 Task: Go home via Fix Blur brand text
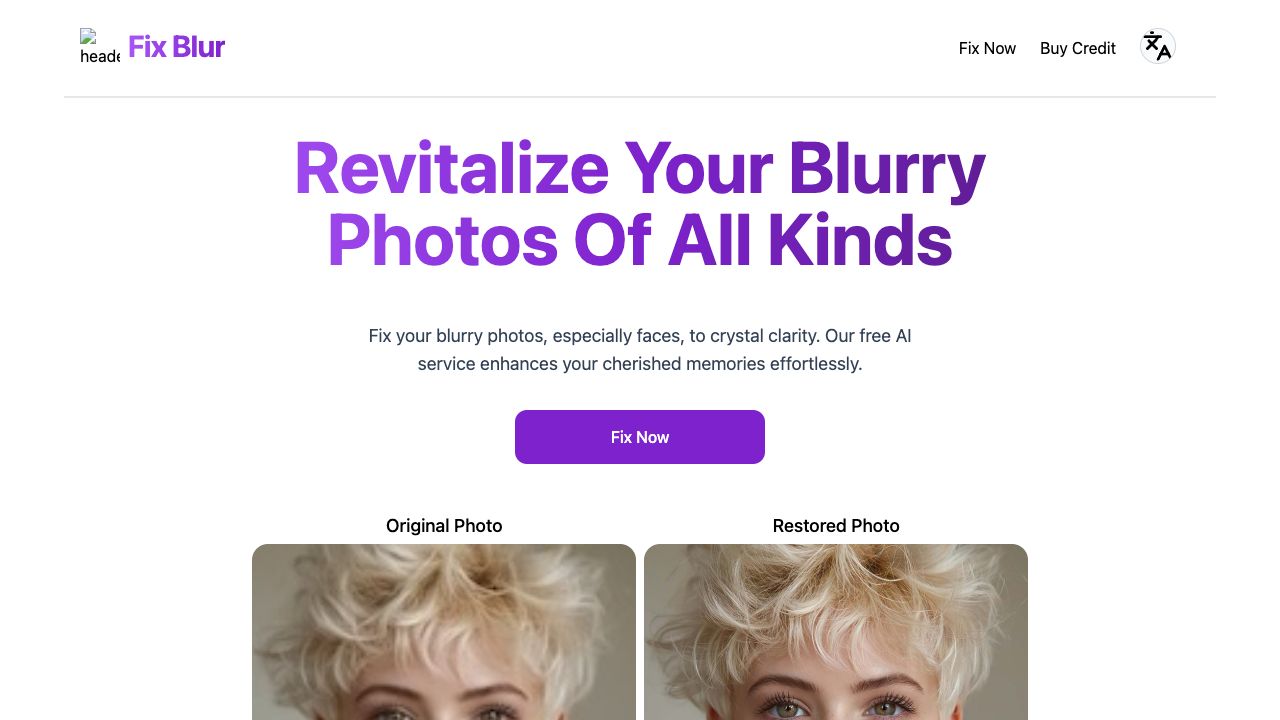tap(176, 46)
